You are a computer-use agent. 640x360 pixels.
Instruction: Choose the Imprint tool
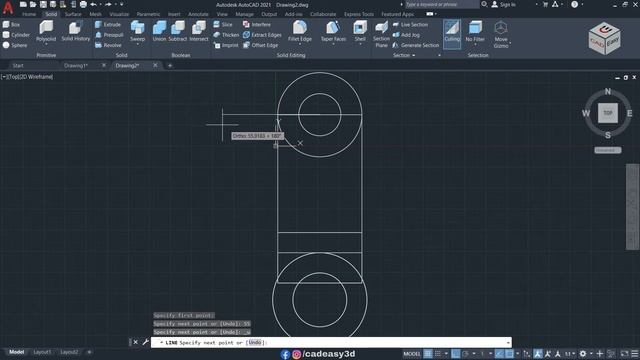pos(226,45)
